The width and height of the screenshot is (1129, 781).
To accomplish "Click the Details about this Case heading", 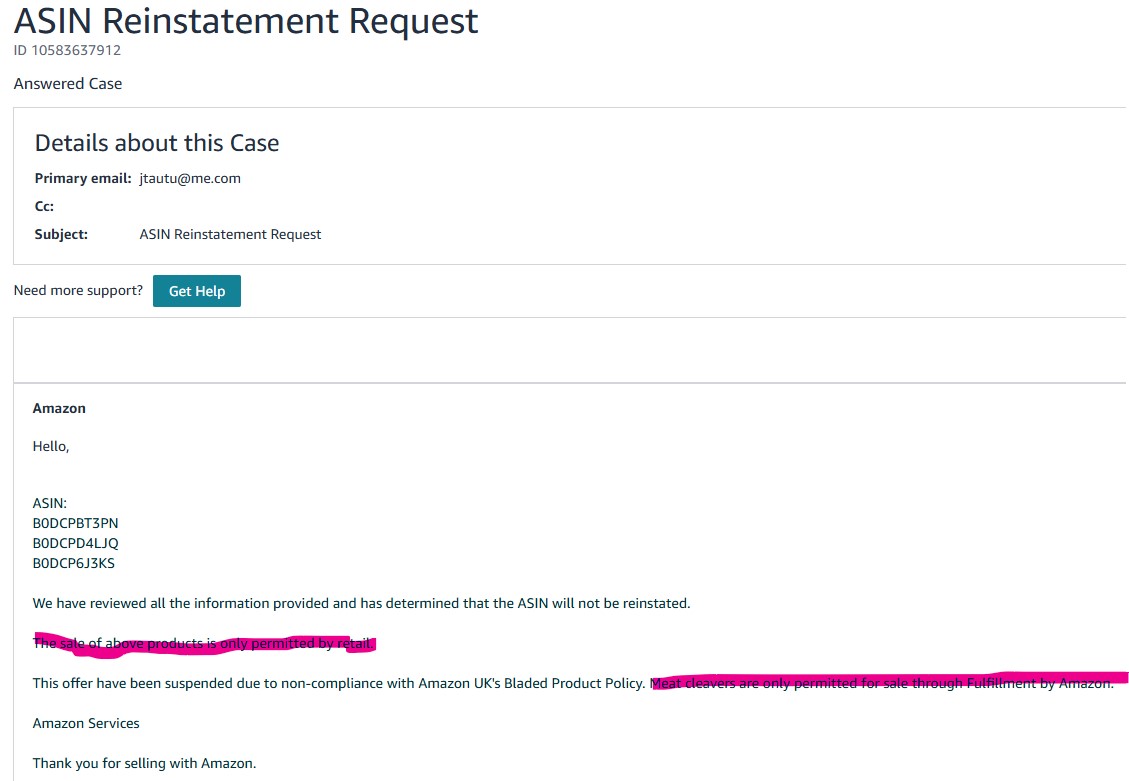I will pos(157,143).
